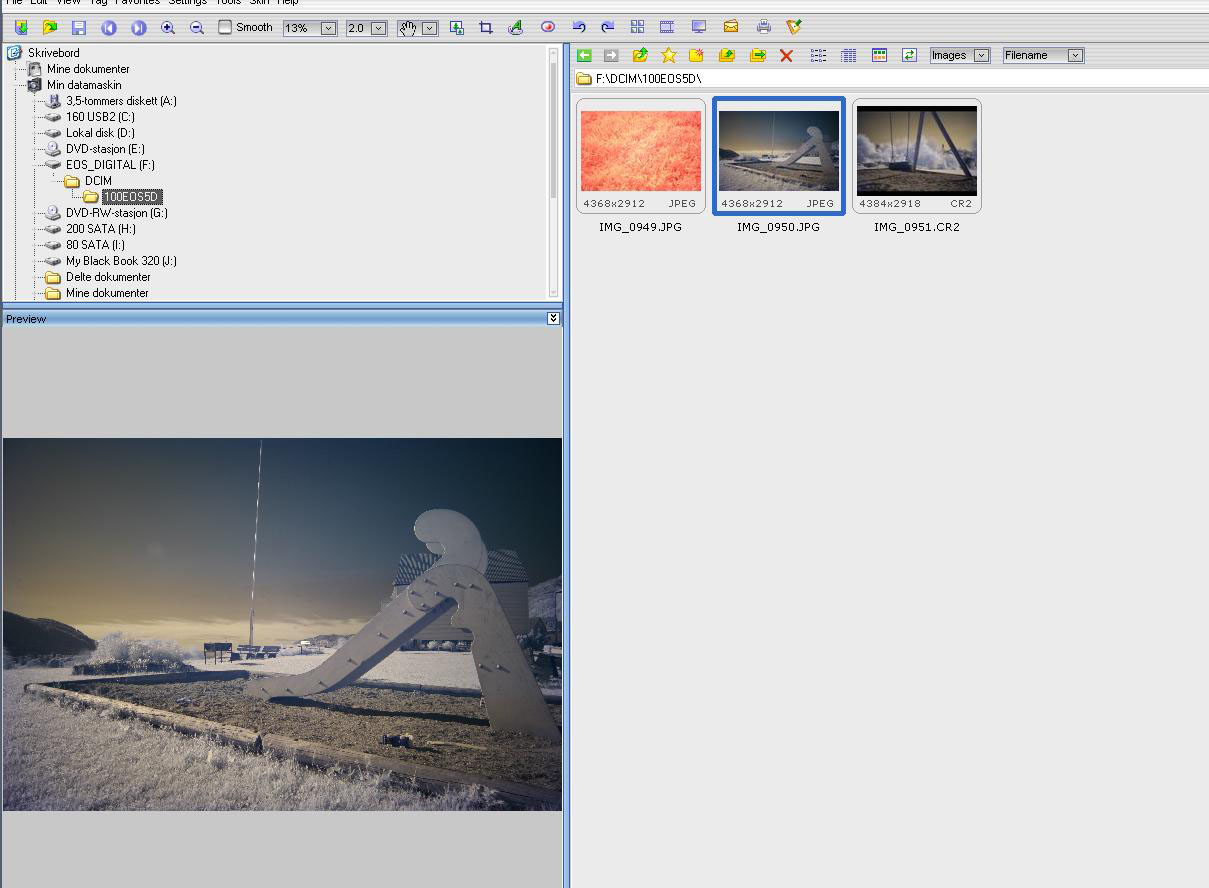This screenshot has height=888, width=1209.
Task: Open the Filename sort order dropdown
Action: 1075,55
